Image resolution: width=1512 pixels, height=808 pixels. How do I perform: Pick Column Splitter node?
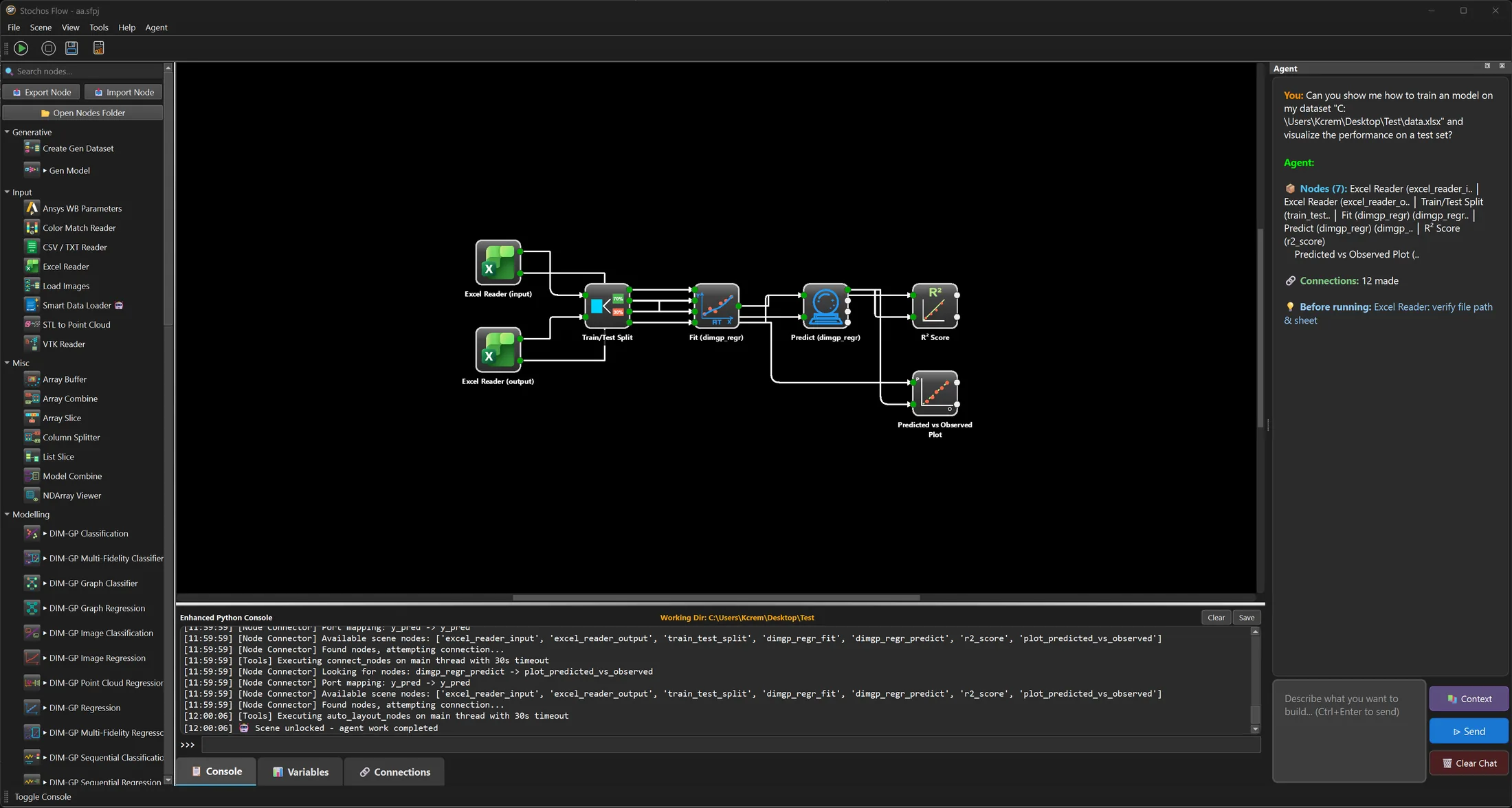pos(71,437)
